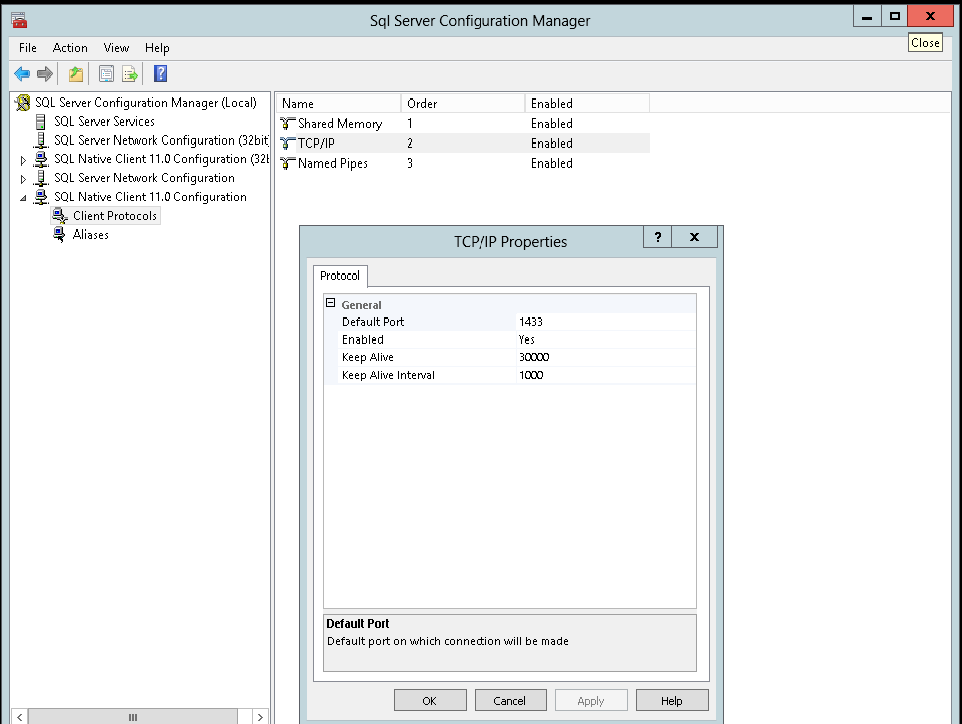Collapse SQL Native Client 11.0 Configuration
Screen dimensions: 962x724
point(22,197)
